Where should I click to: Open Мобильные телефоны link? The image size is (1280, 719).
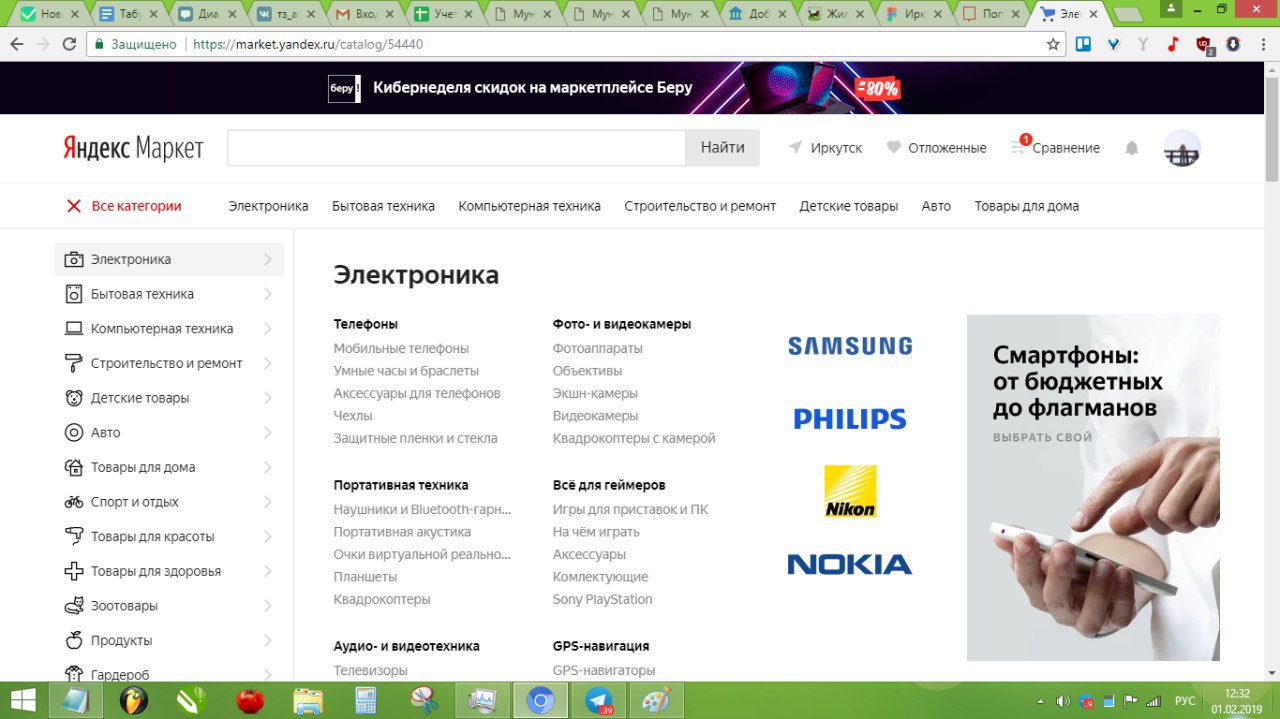(401, 348)
